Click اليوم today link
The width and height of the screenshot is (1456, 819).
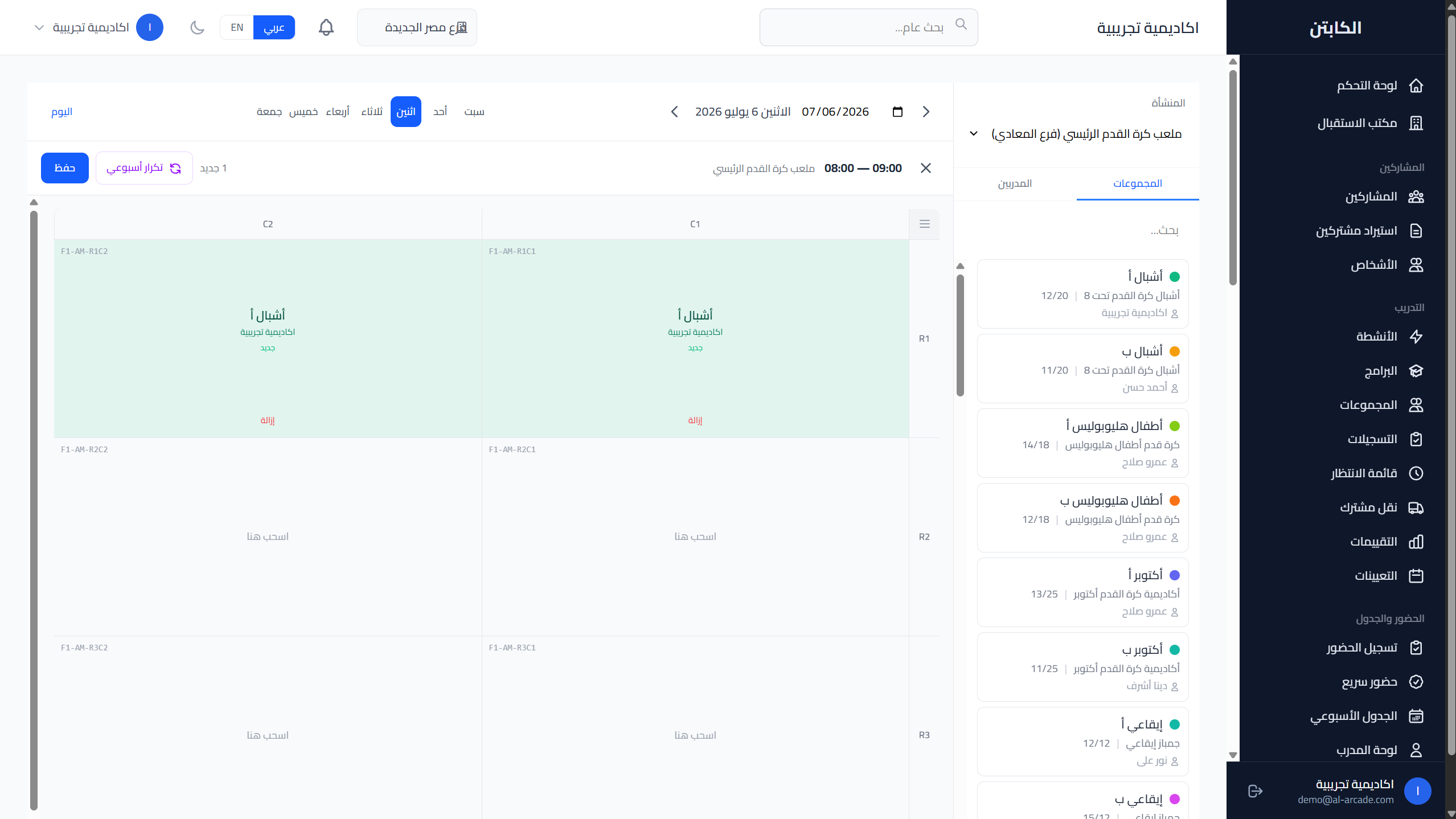click(61, 112)
